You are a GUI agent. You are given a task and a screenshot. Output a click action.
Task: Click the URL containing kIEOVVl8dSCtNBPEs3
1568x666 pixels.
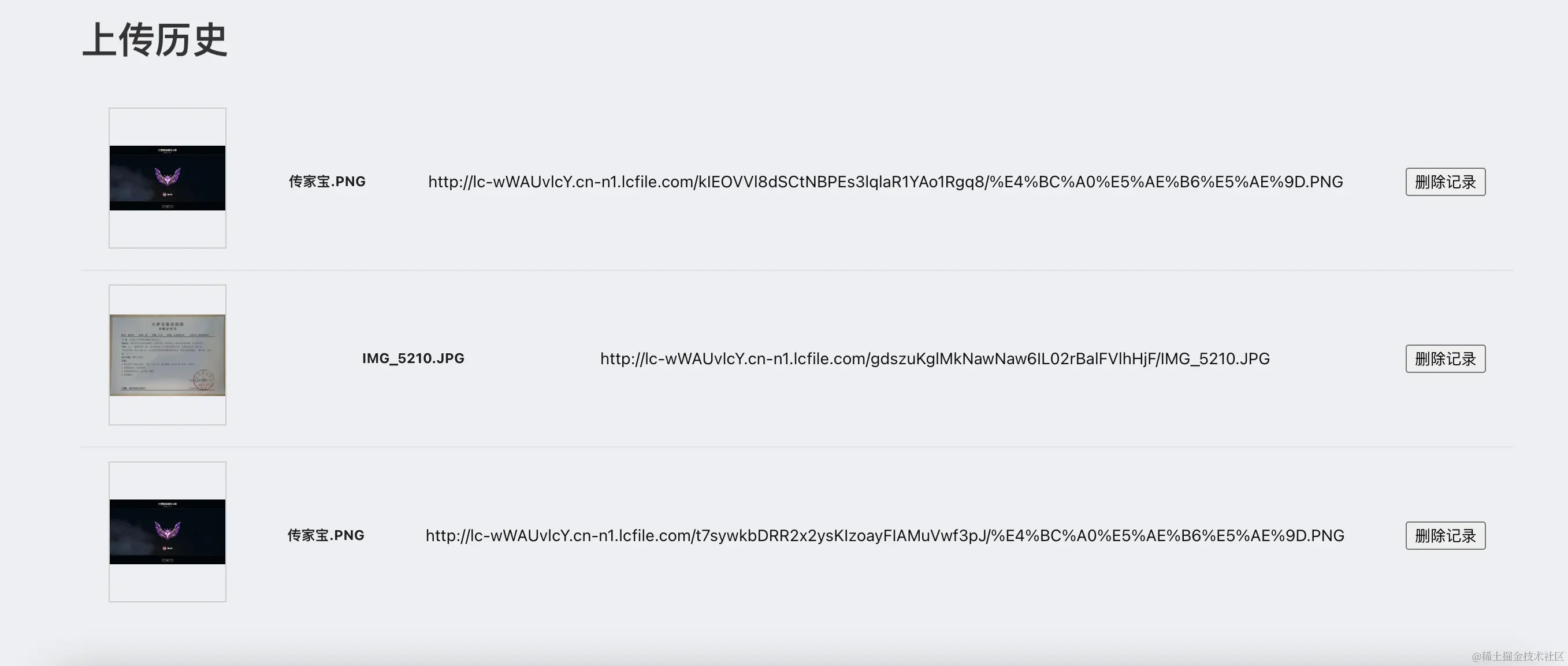[x=885, y=182]
